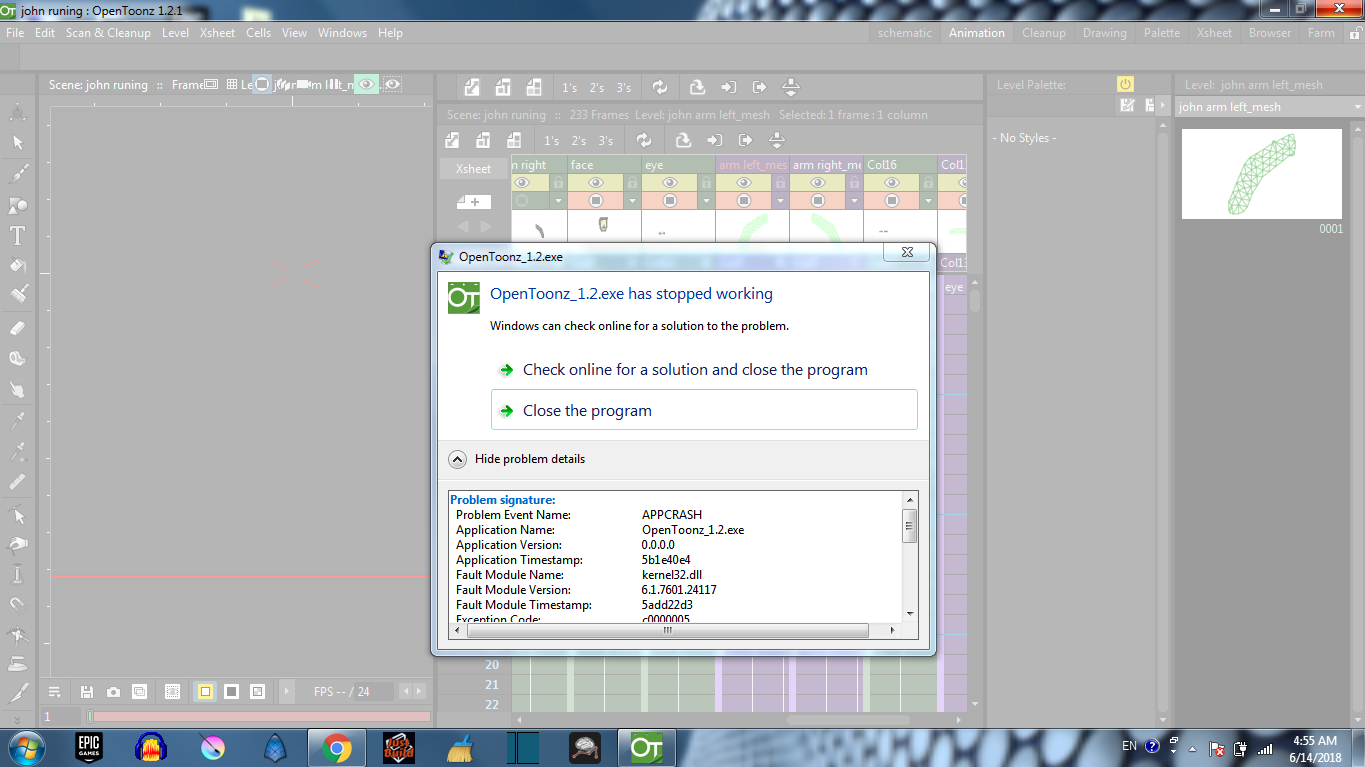Switch to the Xsheet room tab
1365x767 pixels.
tap(1214, 32)
